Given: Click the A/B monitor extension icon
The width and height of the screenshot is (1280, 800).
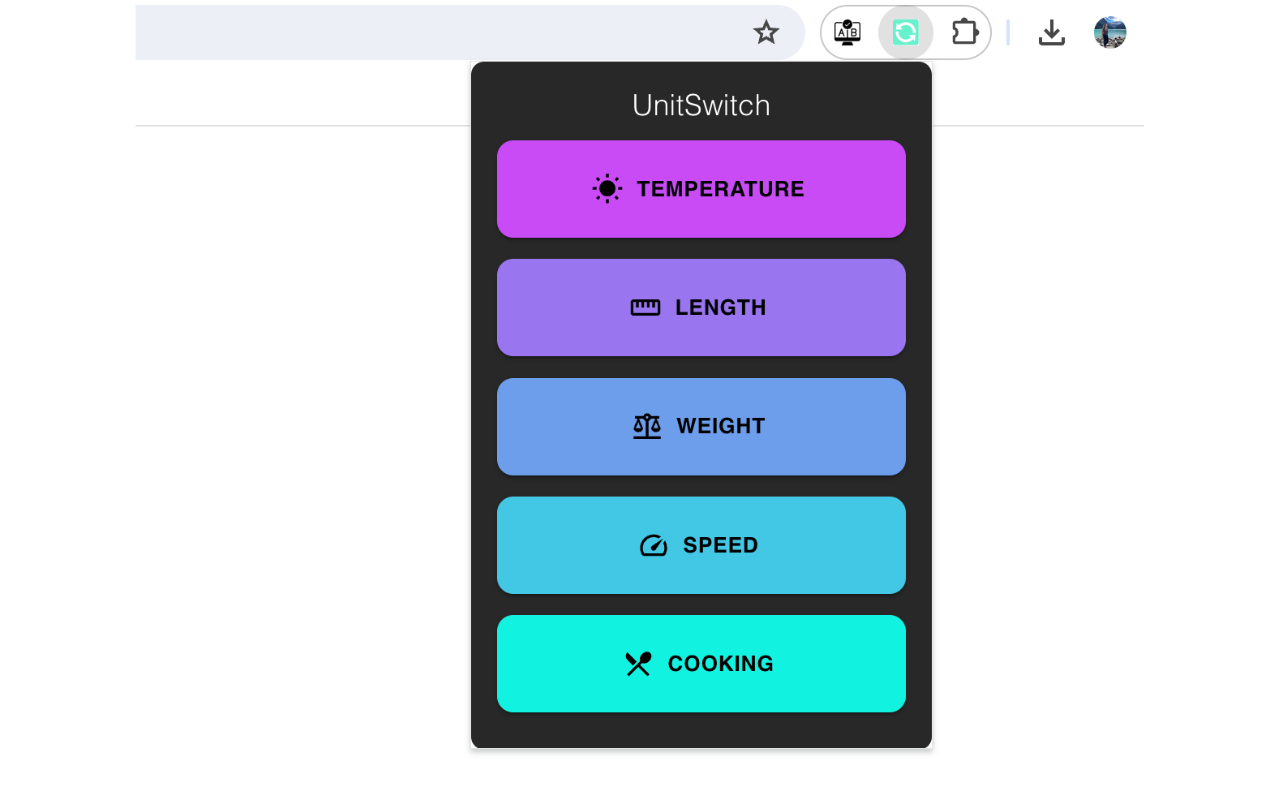Looking at the screenshot, I should [x=846, y=32].
